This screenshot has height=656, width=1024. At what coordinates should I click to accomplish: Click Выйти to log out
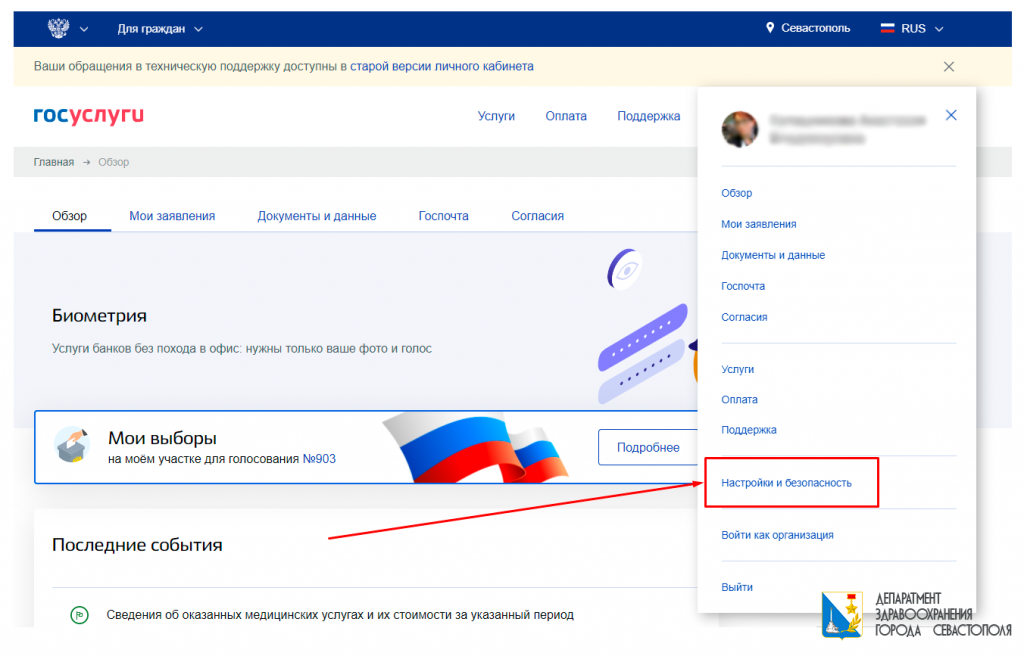click(x=737, y=587)
